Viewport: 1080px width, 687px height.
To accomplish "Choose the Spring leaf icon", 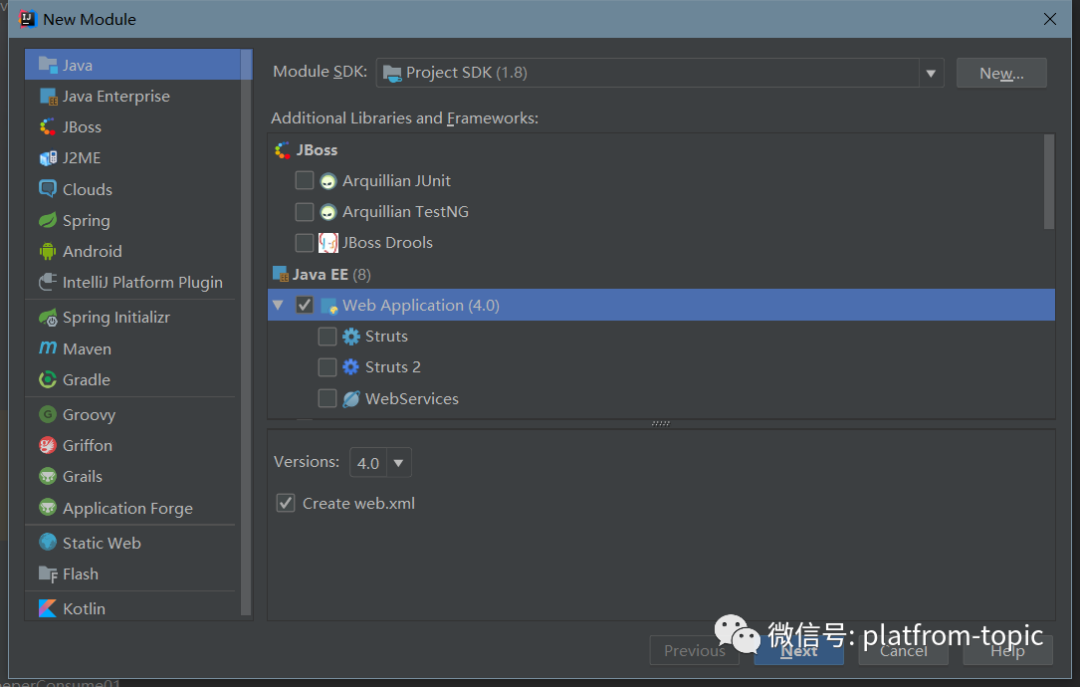I will pyautogui.click(x=48, y=221).
